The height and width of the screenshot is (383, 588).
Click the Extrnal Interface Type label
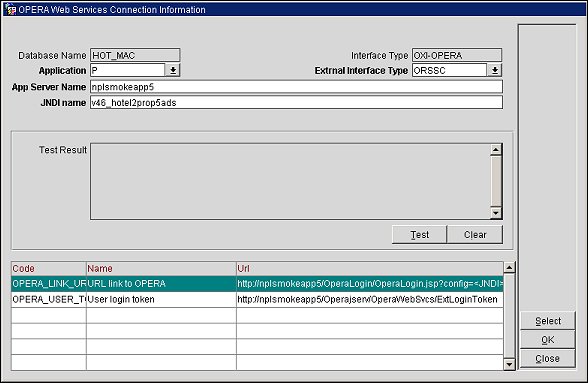(x=361, y=71)
